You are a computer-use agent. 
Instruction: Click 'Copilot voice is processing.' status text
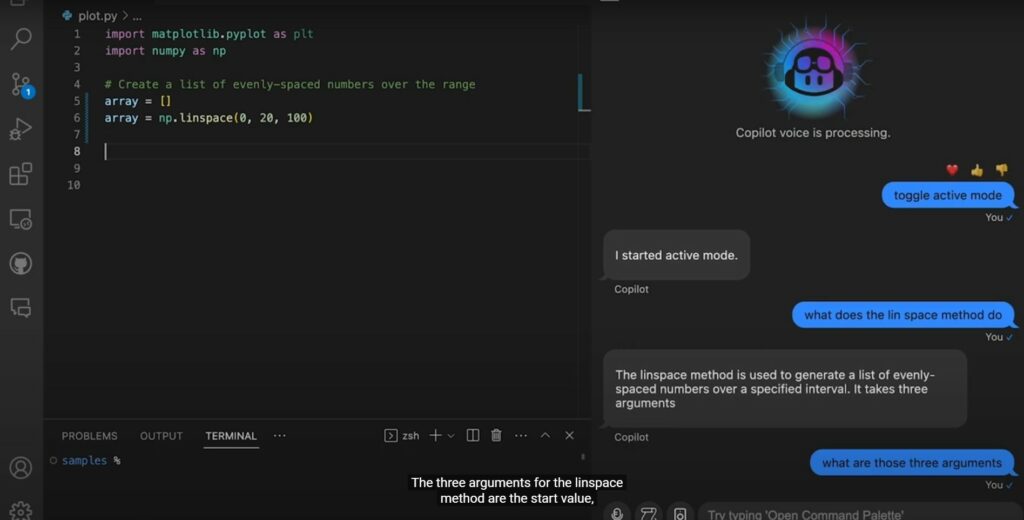coord(813,133)
